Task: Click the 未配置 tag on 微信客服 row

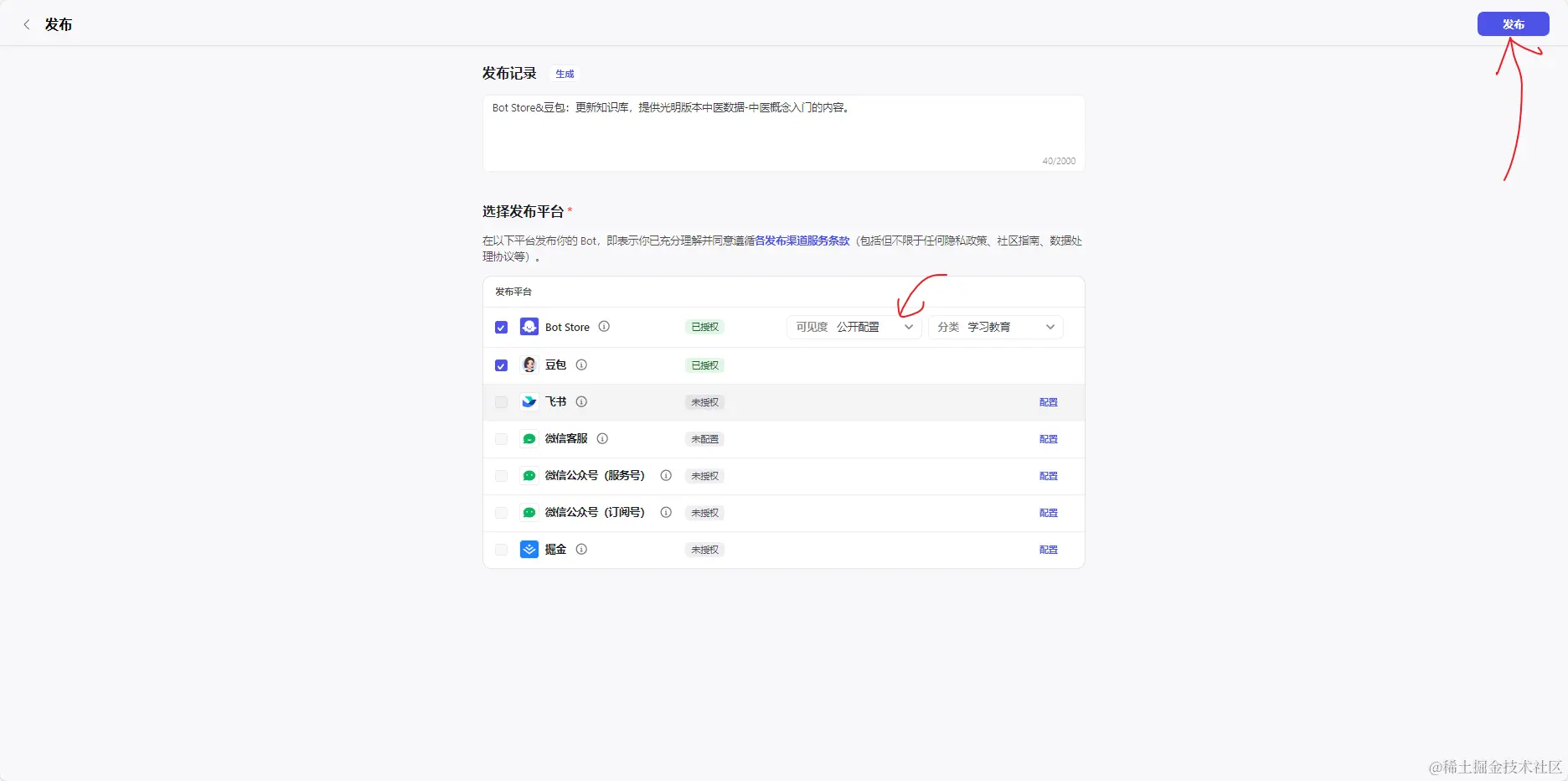Action: pyautogui.click(x=704, y=439)
